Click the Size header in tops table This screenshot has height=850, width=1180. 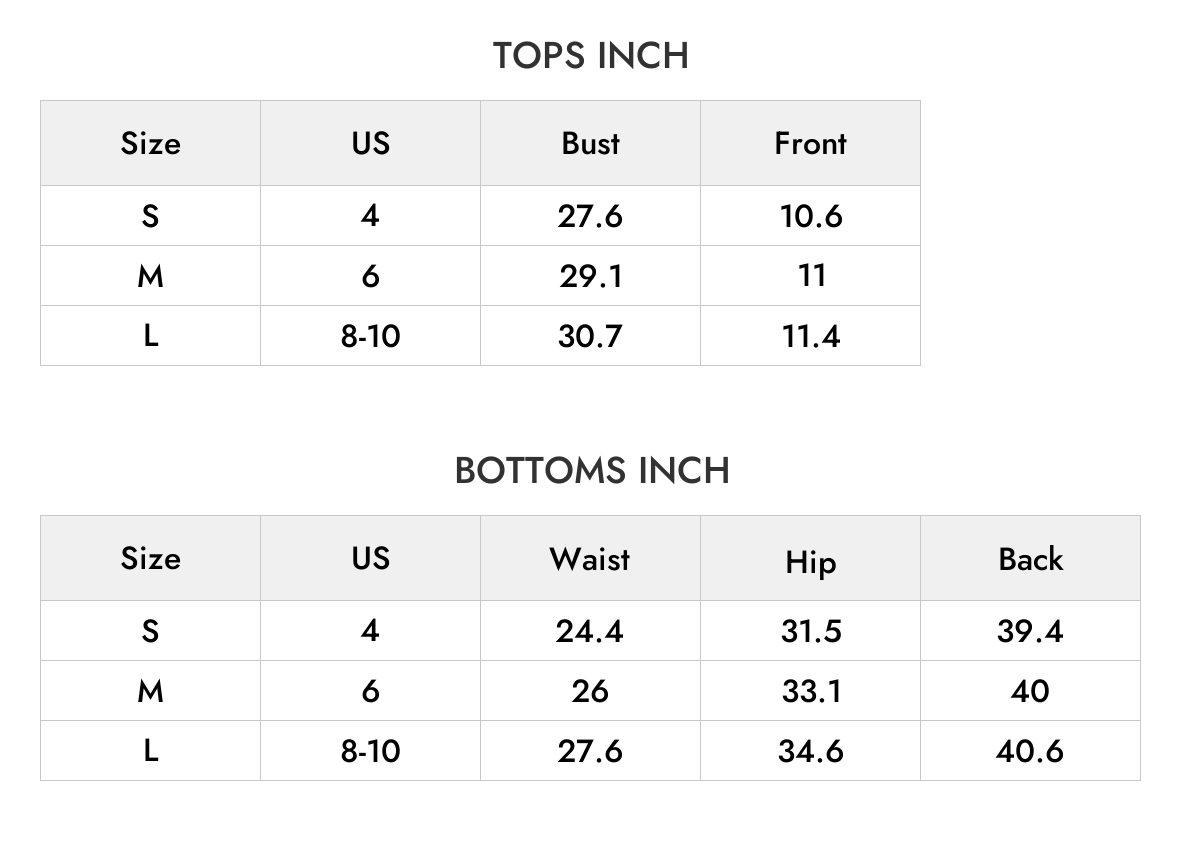pos(151,143)
